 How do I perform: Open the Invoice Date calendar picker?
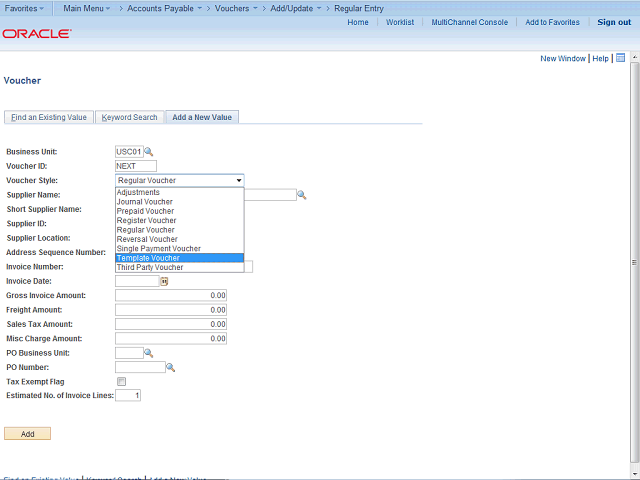tap(164, 282)
